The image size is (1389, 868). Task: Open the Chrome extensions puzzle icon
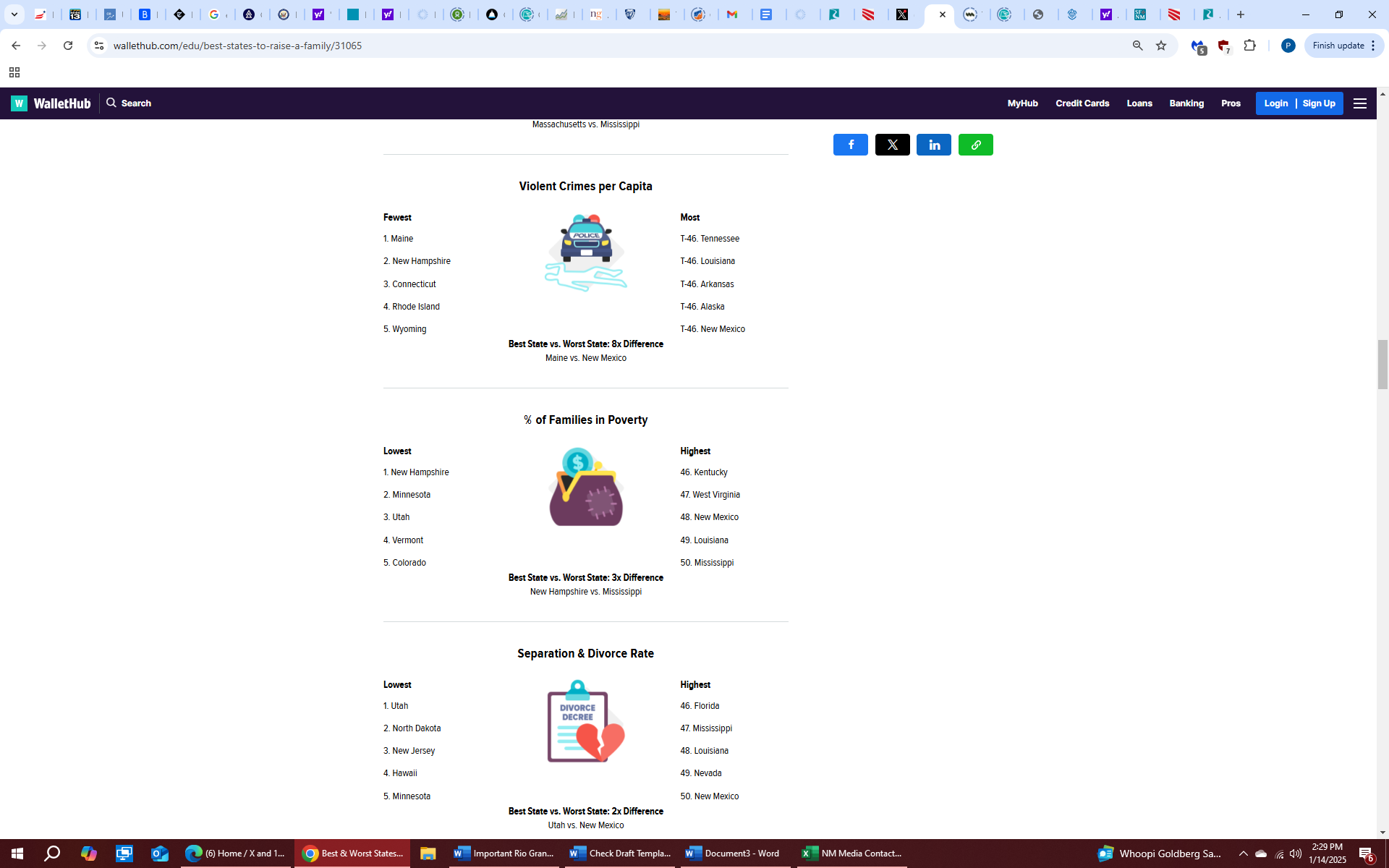(1249, 46)
